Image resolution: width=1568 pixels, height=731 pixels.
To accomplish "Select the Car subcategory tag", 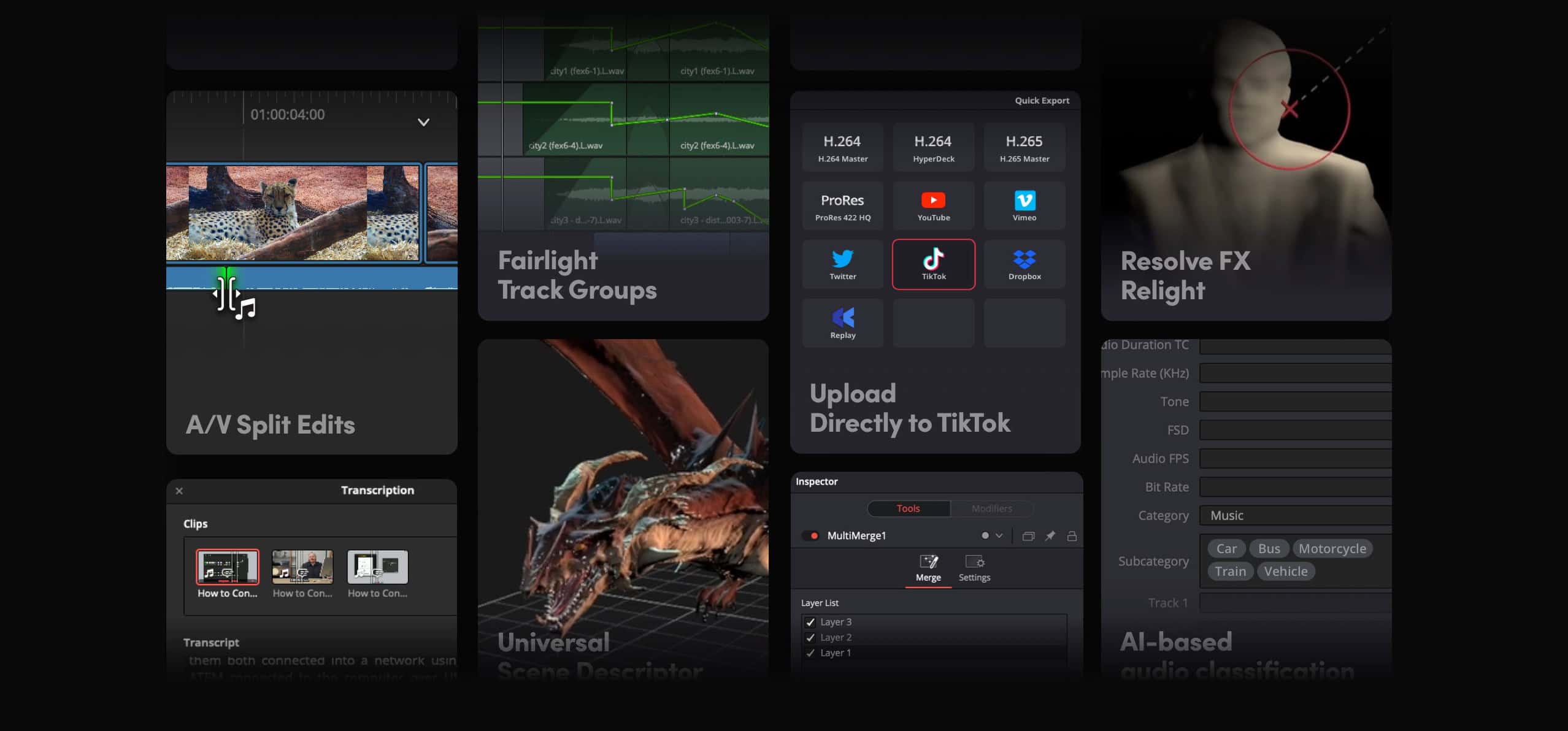I will point(1226,549).
